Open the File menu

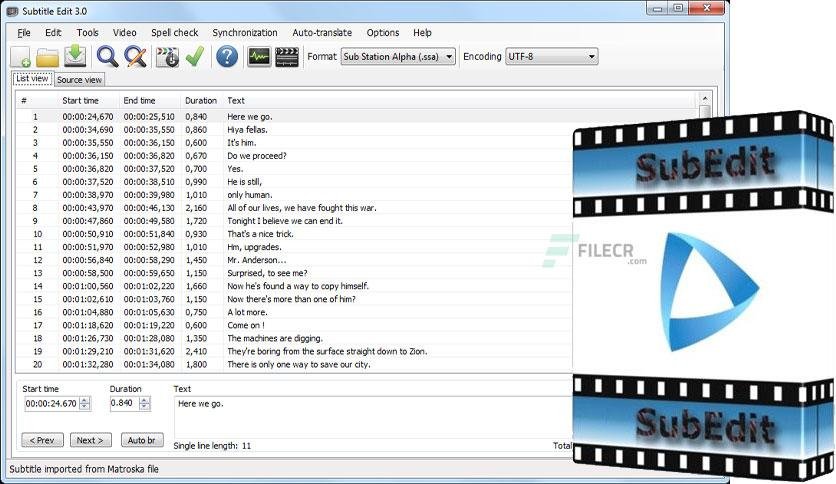(x=24, y=33)
